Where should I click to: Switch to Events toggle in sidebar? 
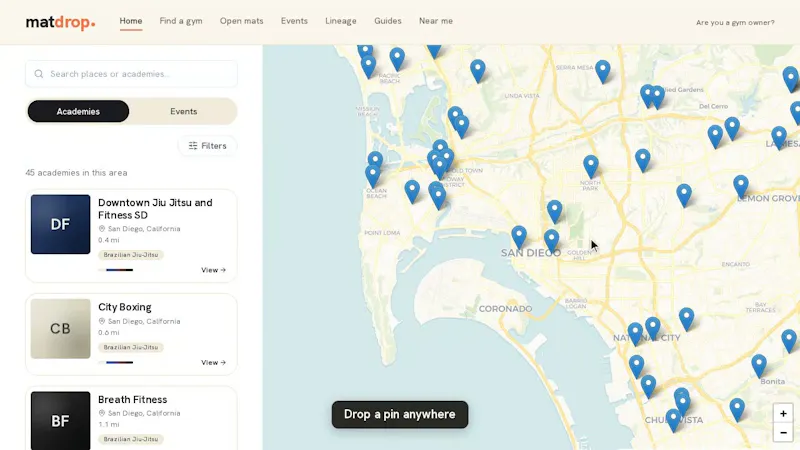184,111
